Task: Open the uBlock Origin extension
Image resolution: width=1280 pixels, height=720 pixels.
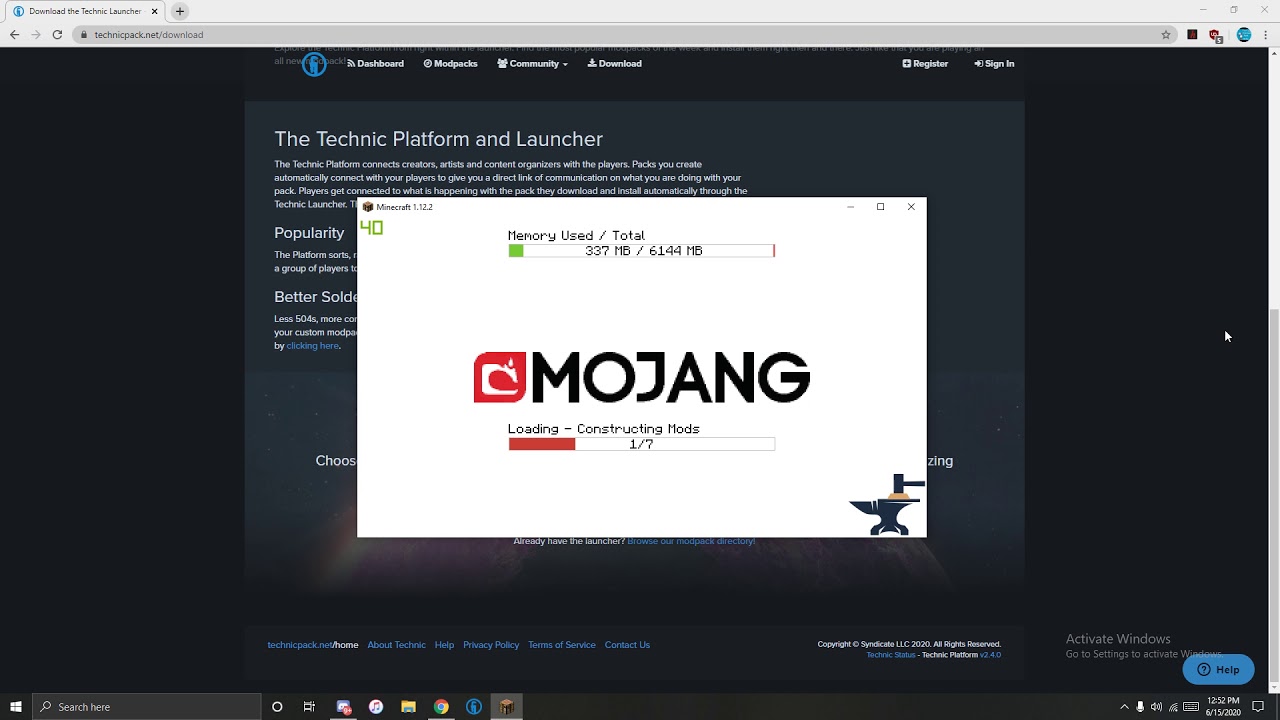Action: click(x=1215, y=35)
